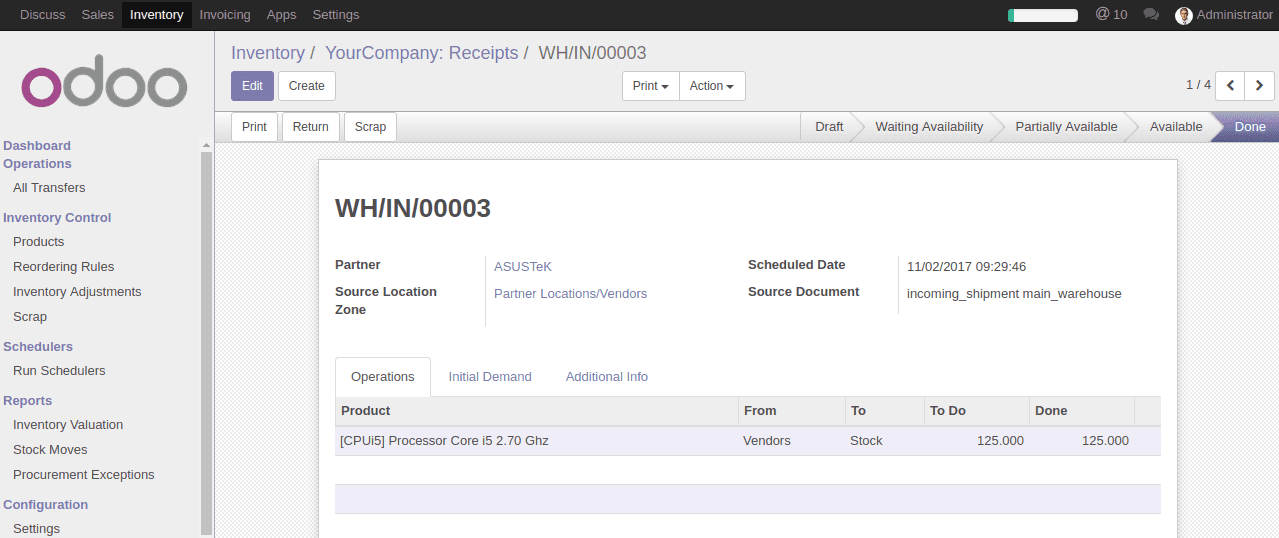Open the @ 10 mentions inbox

pos(1111,14)
